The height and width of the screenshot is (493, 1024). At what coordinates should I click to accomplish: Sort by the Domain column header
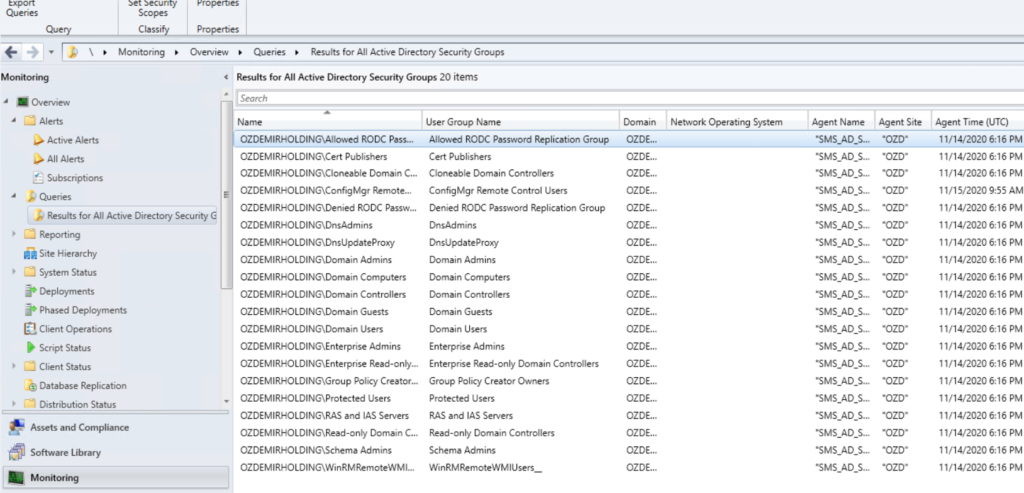[x=643, y=122]
